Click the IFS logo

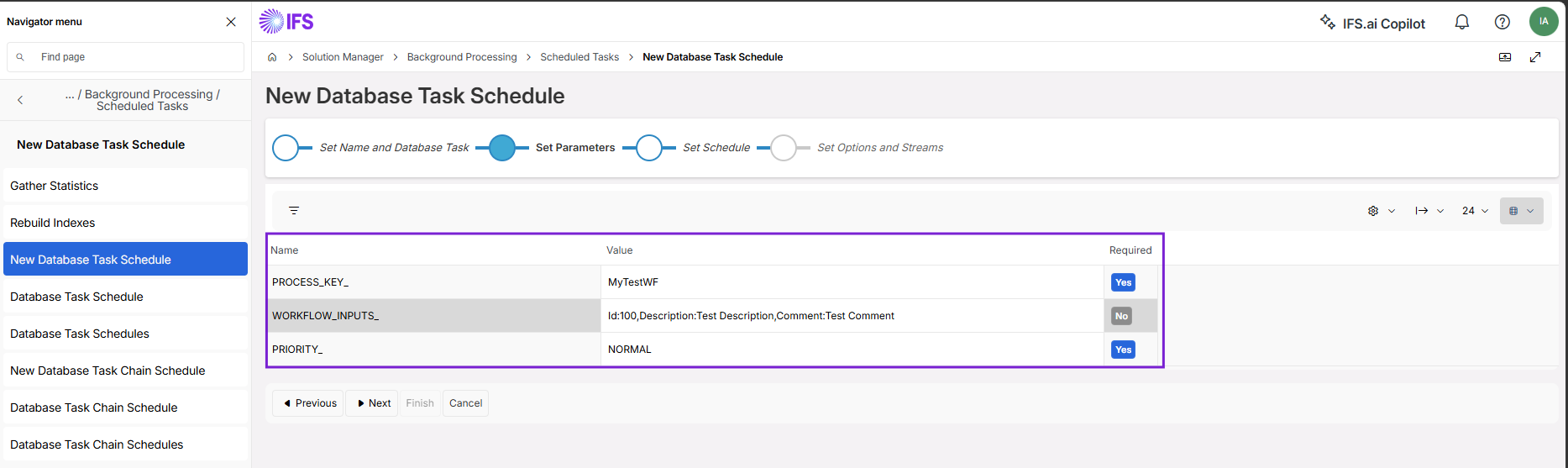pos(286,21)
